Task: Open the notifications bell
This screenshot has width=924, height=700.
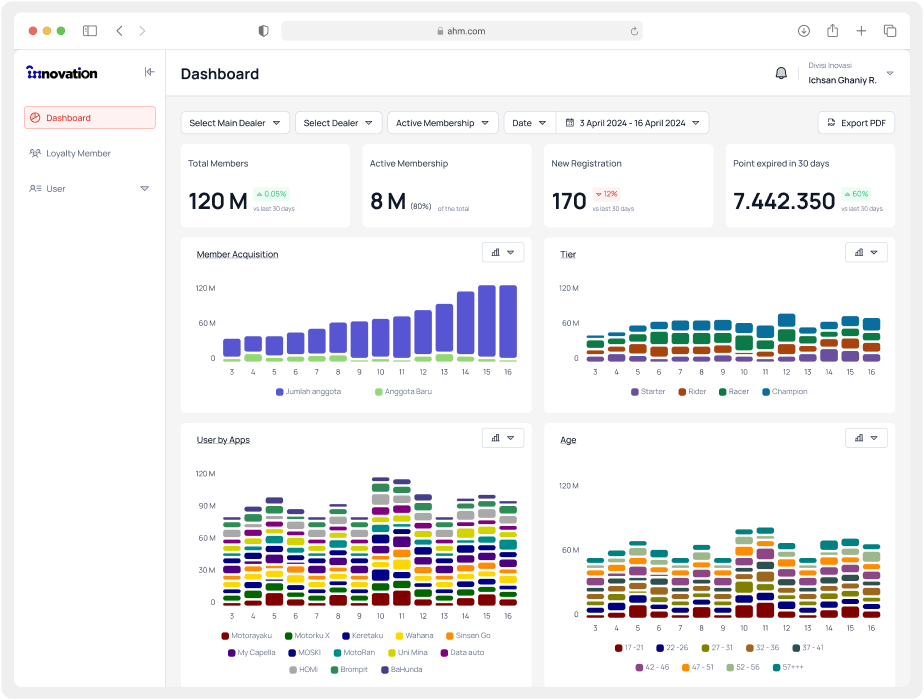Action: 781,73
